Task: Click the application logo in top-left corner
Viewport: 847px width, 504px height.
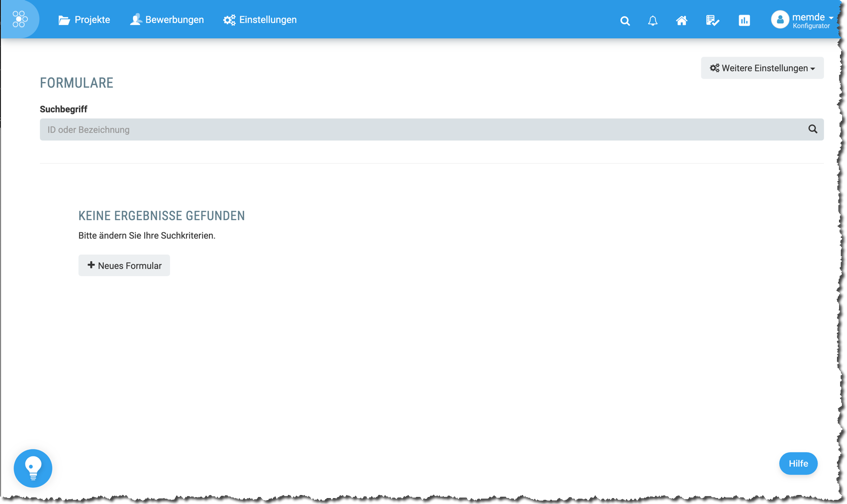Action: pyautogui.click(x=20, y=19)
